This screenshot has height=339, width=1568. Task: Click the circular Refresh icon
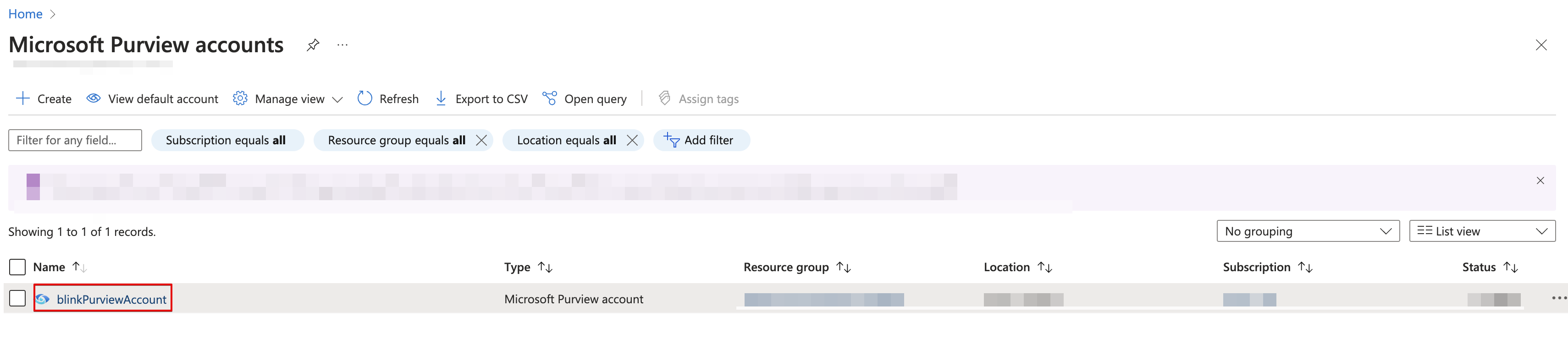click(x=364, y=98)
